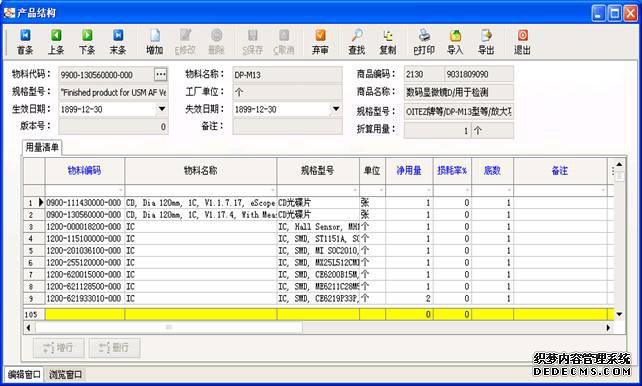Copy the record with 复制
642x386 pixels.
pos(388,42)
